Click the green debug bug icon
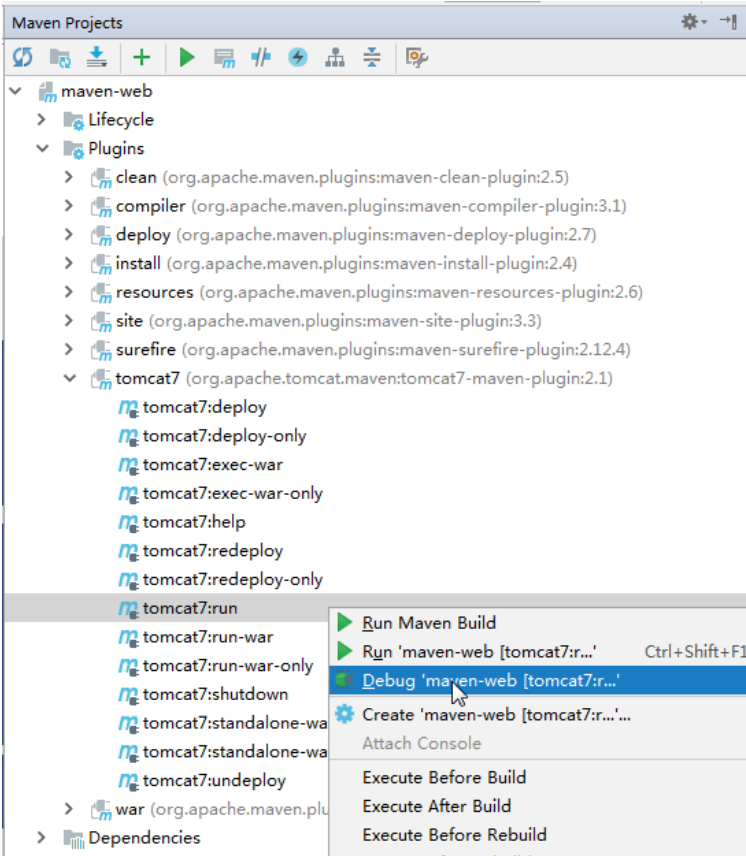This screenshot has width=746, height=856. [x=344, y=680]
